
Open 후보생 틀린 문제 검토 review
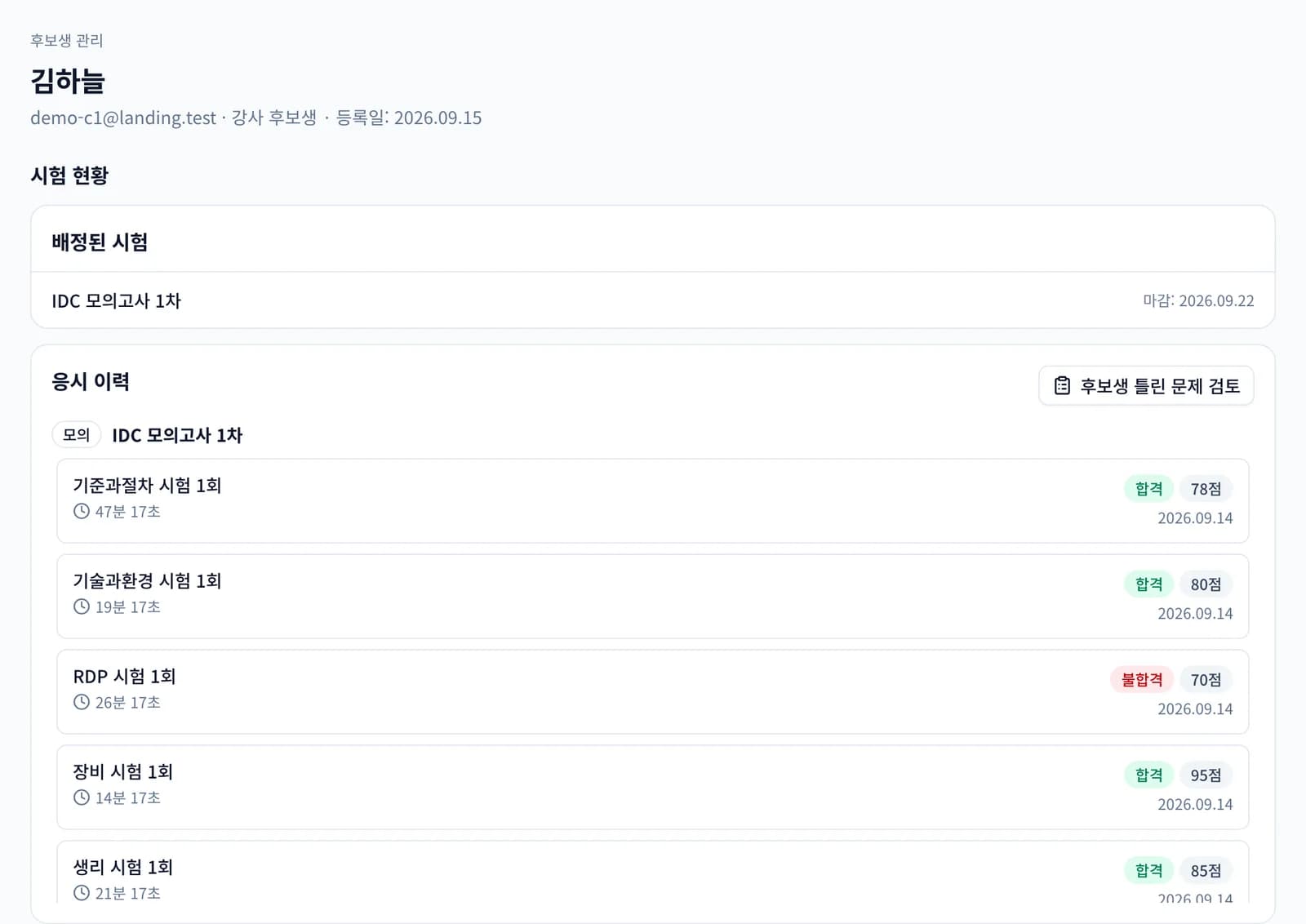1146,385
